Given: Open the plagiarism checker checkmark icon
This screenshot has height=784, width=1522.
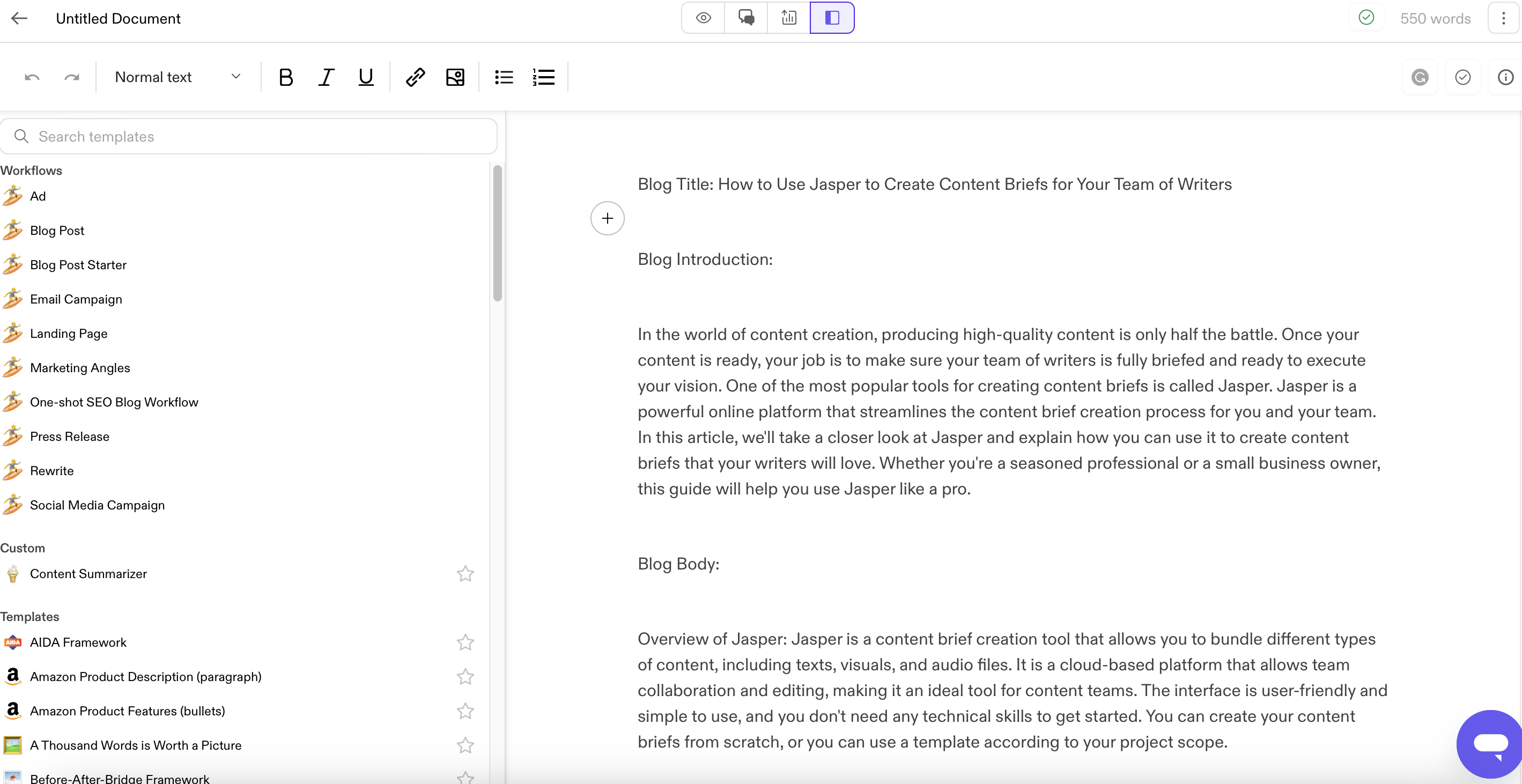Looking at the screenshot, I should click(x=1463, y=77).
